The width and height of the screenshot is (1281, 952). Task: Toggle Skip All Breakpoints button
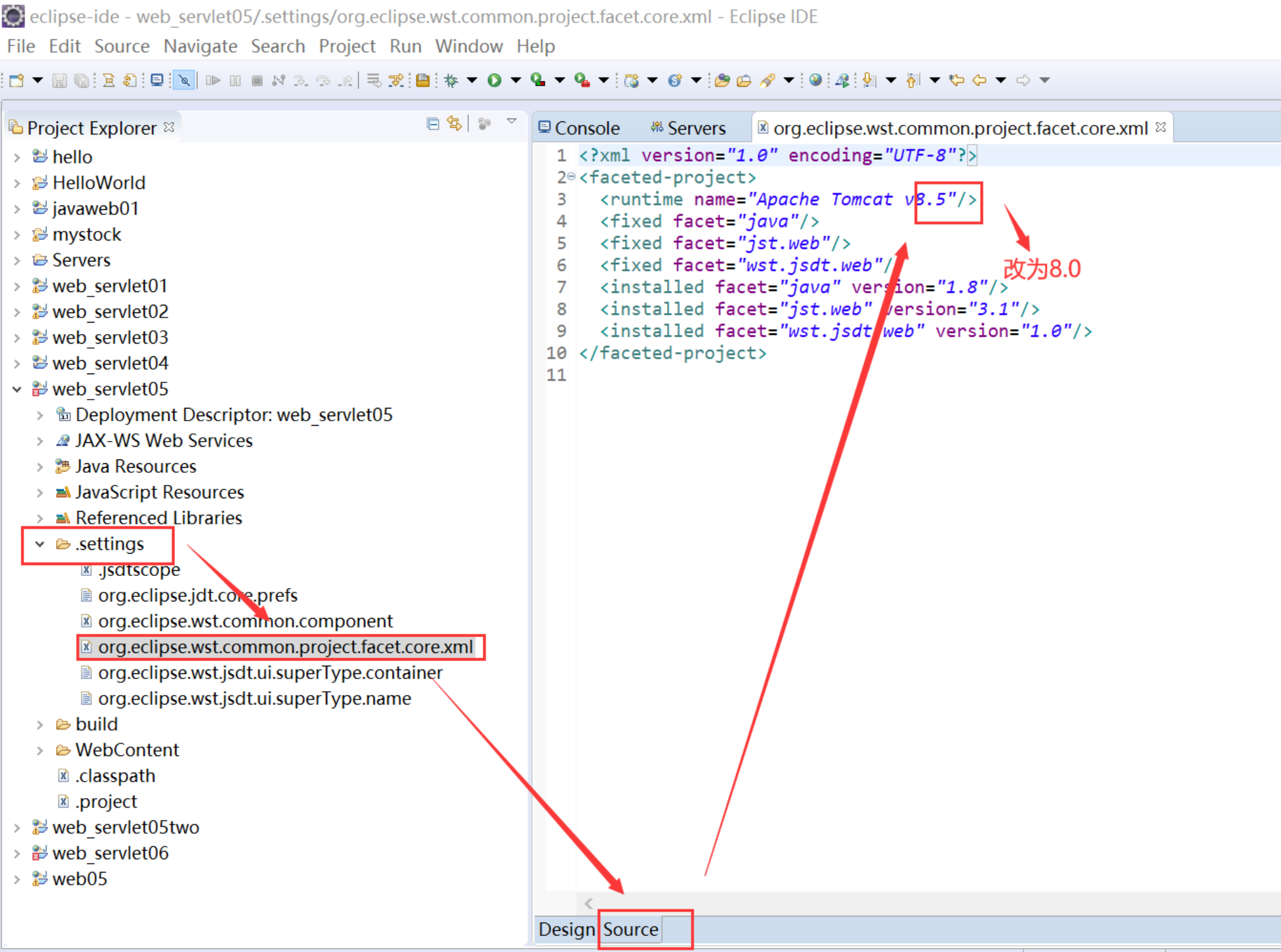tap(184, 80)
